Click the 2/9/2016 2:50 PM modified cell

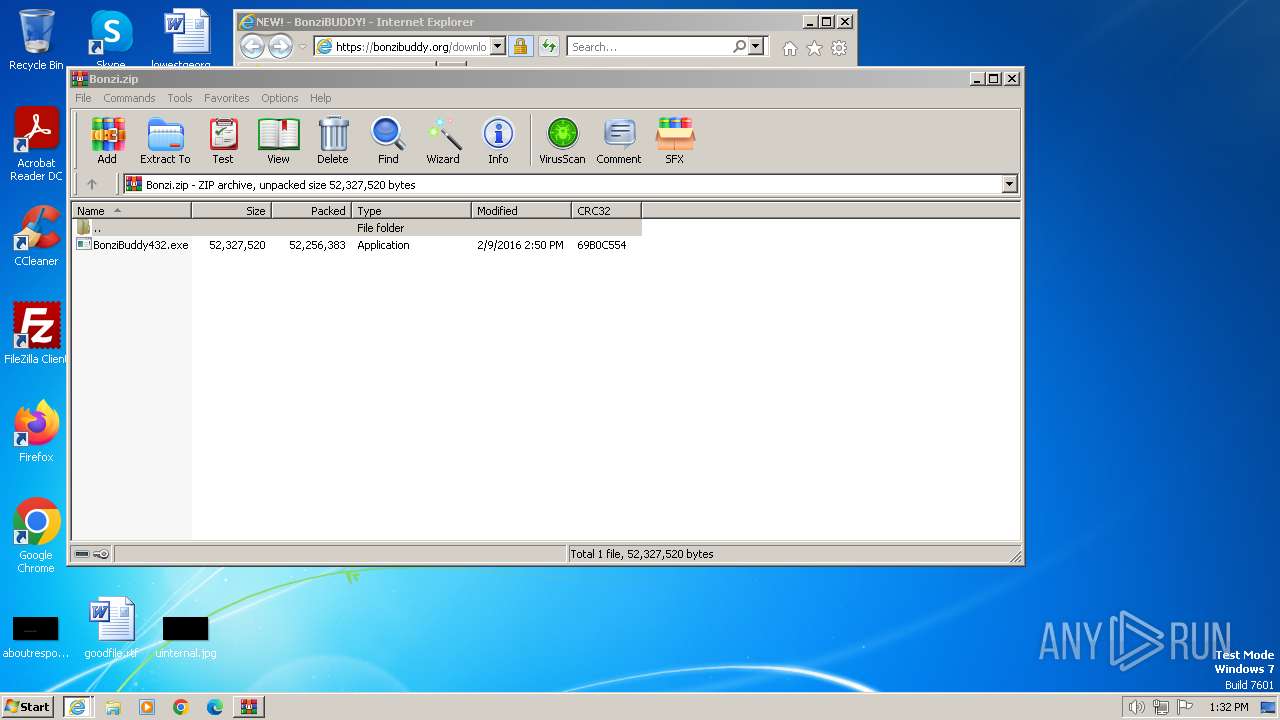point(520,245)
